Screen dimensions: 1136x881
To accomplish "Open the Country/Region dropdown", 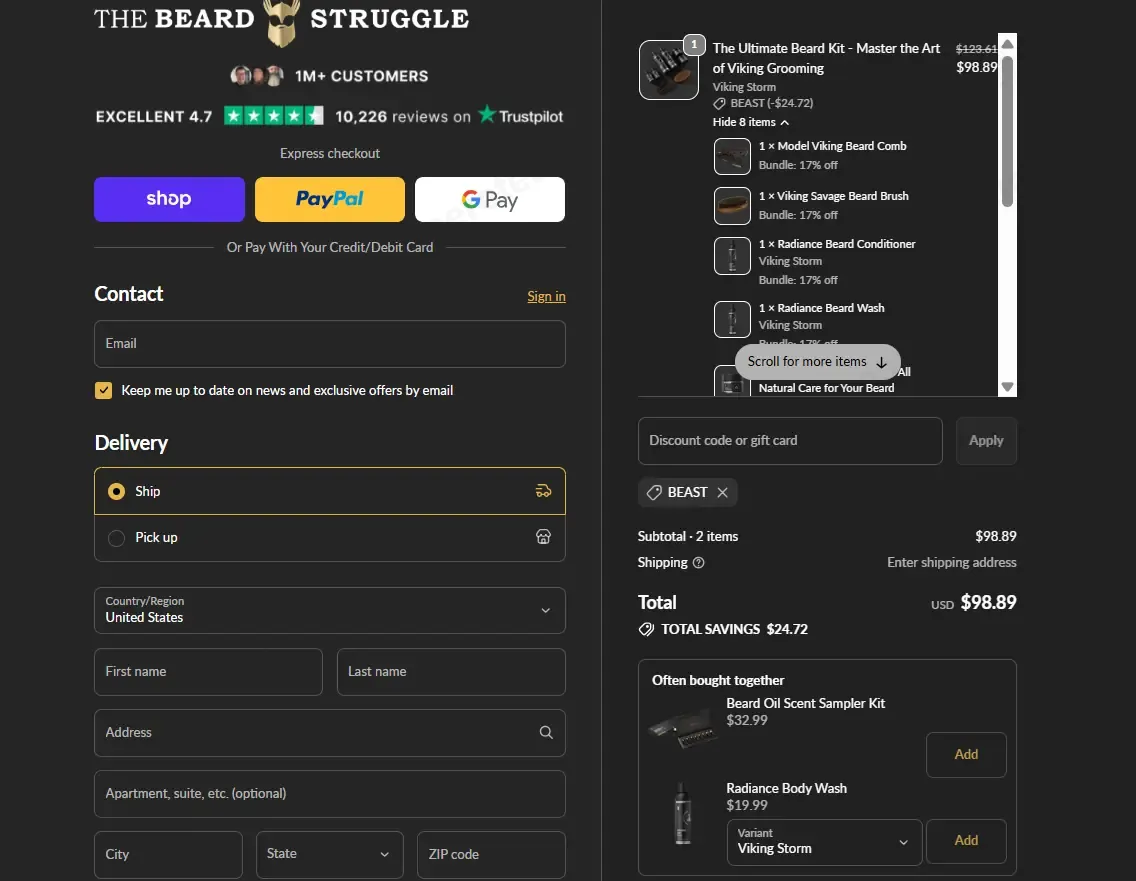I will 330,610.
